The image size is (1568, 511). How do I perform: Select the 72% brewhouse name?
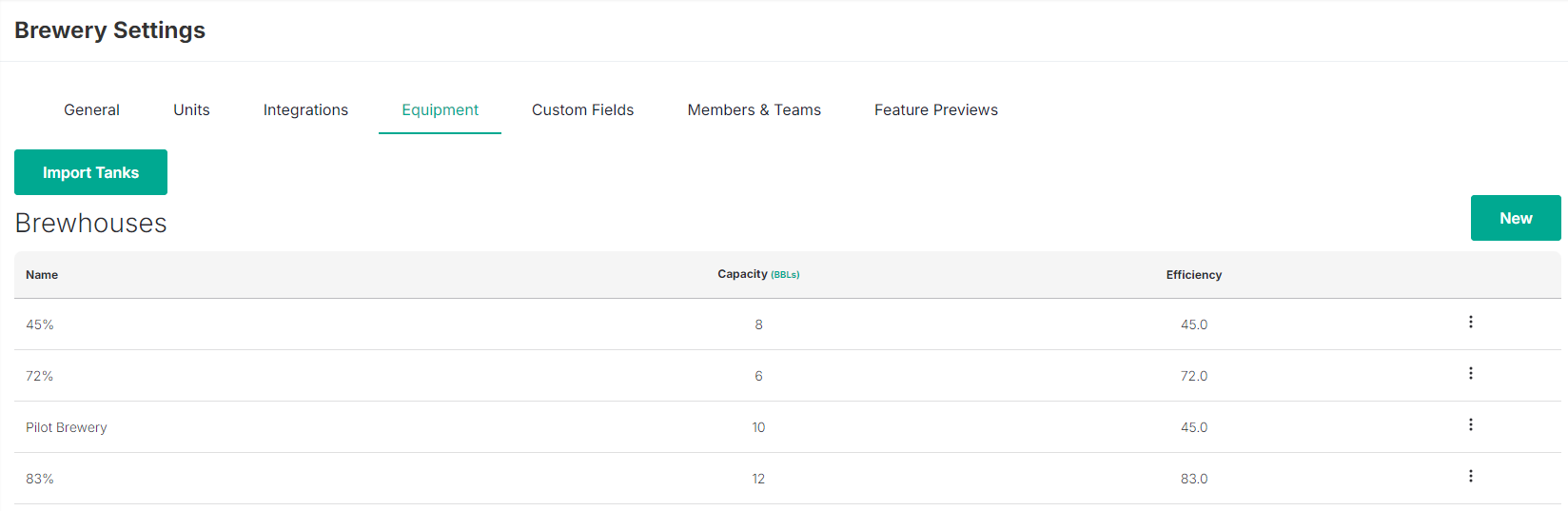[x=40, y=376]
